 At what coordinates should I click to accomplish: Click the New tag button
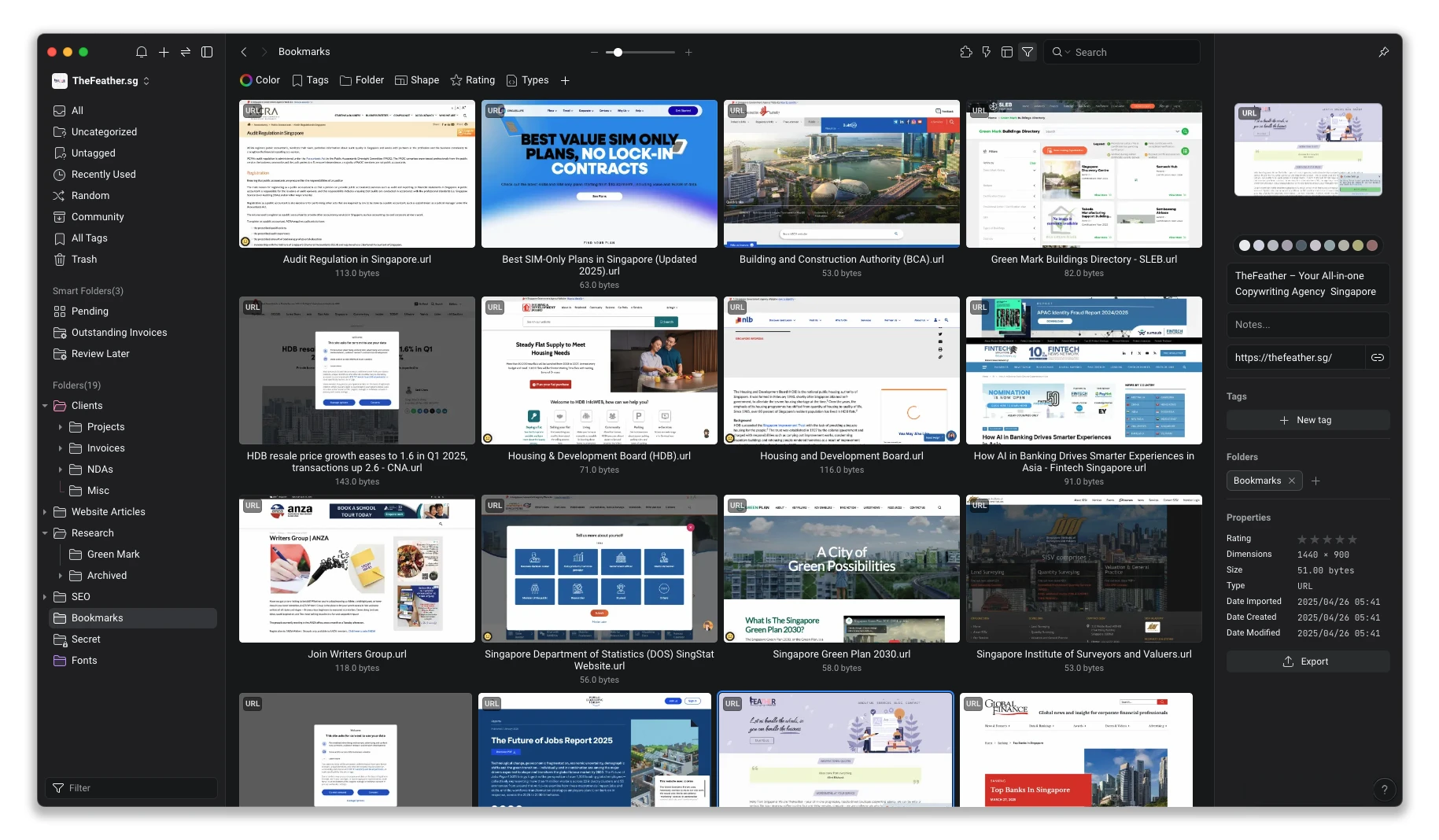[1308, 420]
